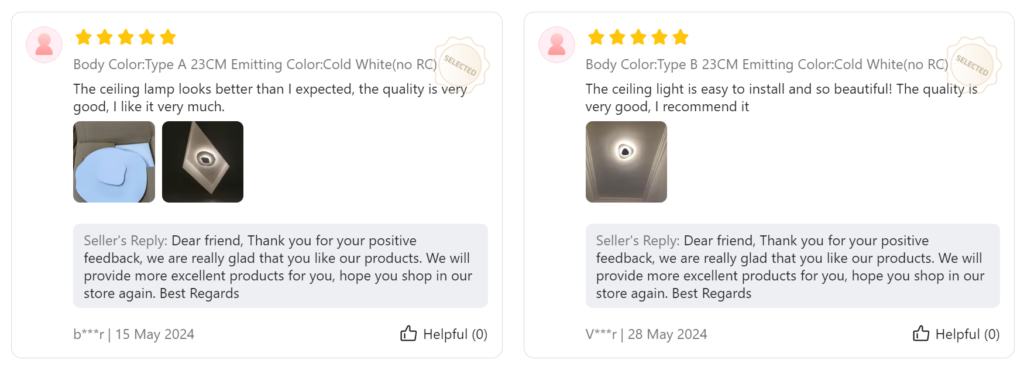The width and height of the screenshot is (1024, 370).
Task: Click the thumbs-up icon on b***r's review
Action: click(x=408, y=333)
